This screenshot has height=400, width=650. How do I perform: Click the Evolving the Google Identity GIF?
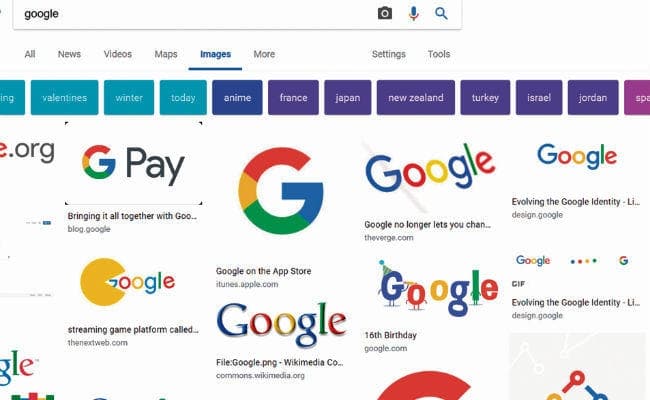tap(572, 261)
